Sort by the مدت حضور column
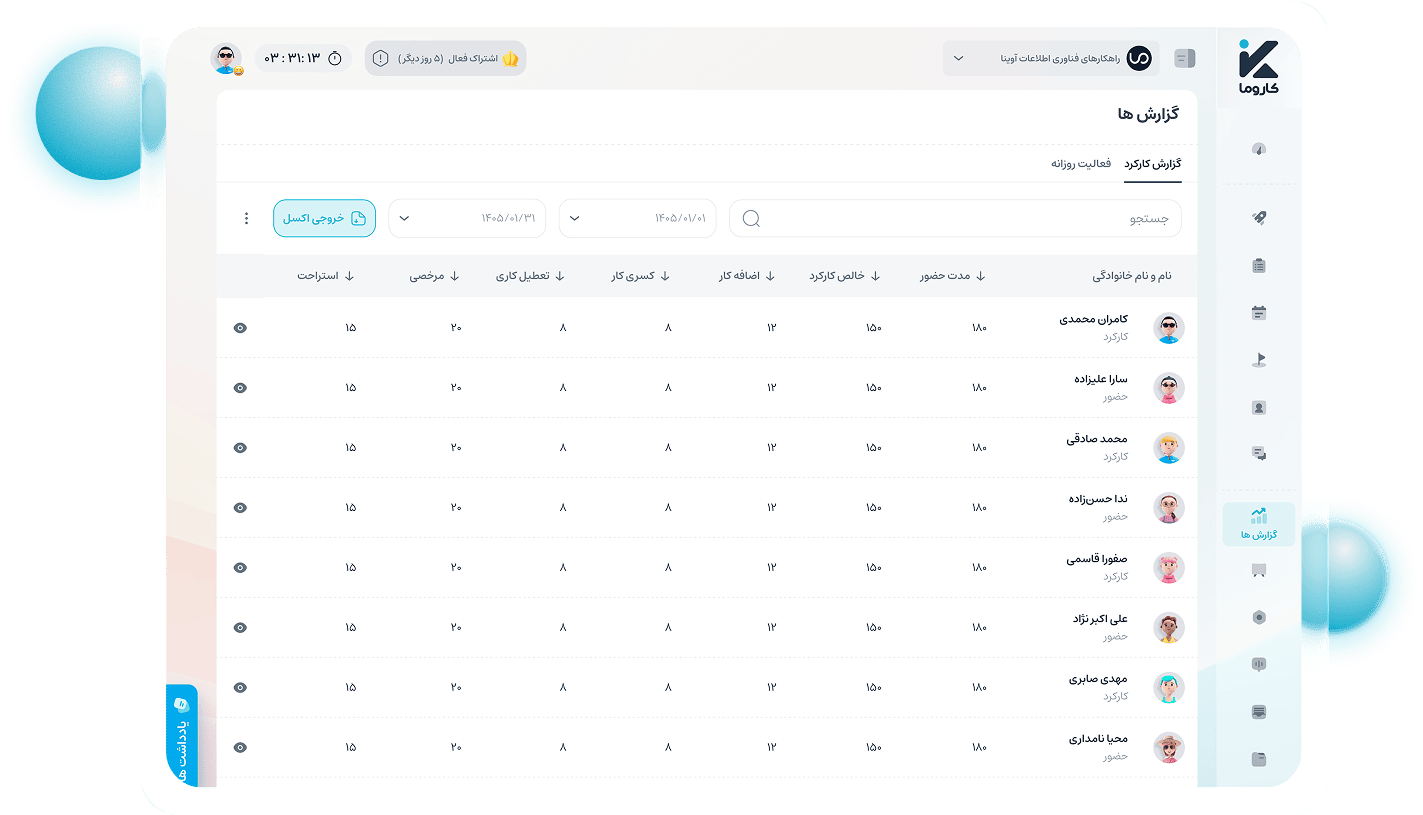The width and height of the screenshot is (1423, 815). pyautogui.click(x=953, y=276)
